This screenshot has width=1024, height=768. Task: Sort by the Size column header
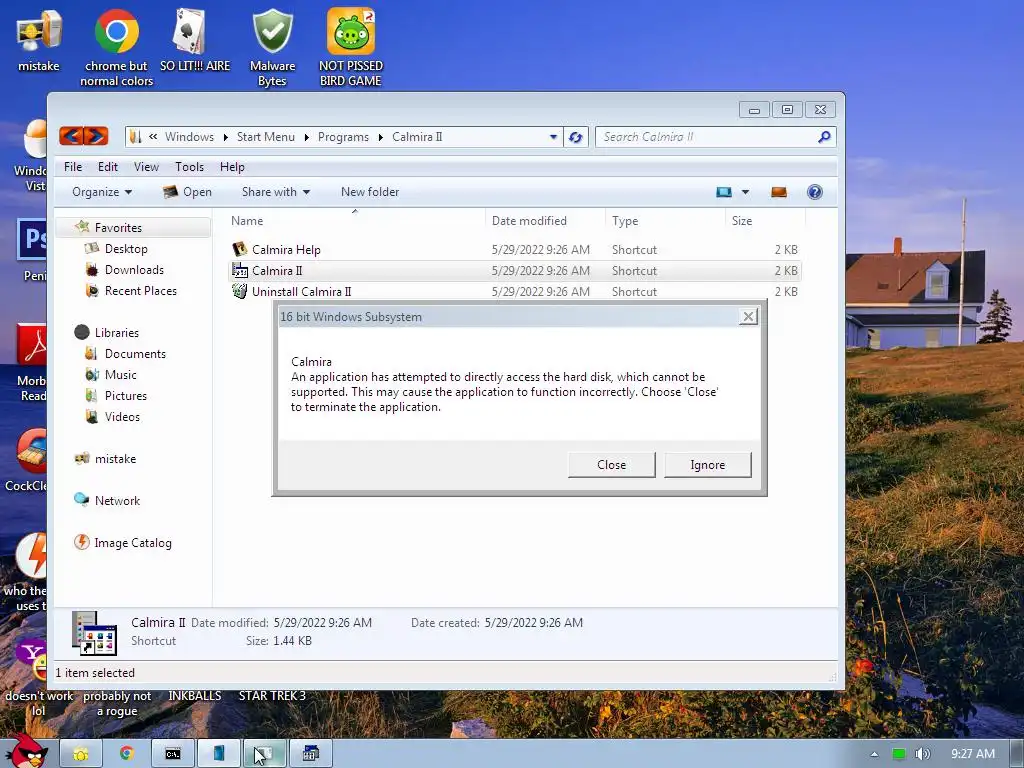point(742,220)
